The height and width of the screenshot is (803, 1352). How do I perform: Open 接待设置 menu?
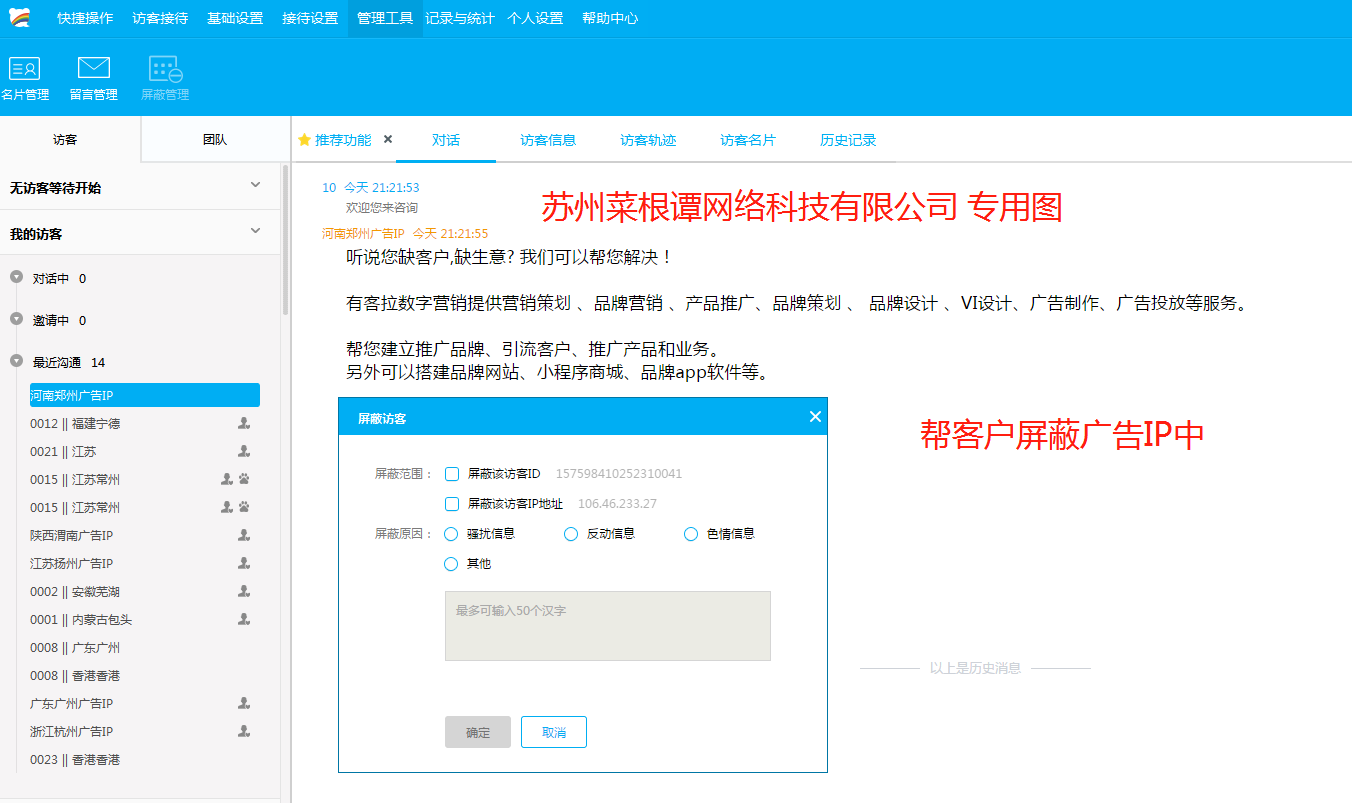[310, 18]
